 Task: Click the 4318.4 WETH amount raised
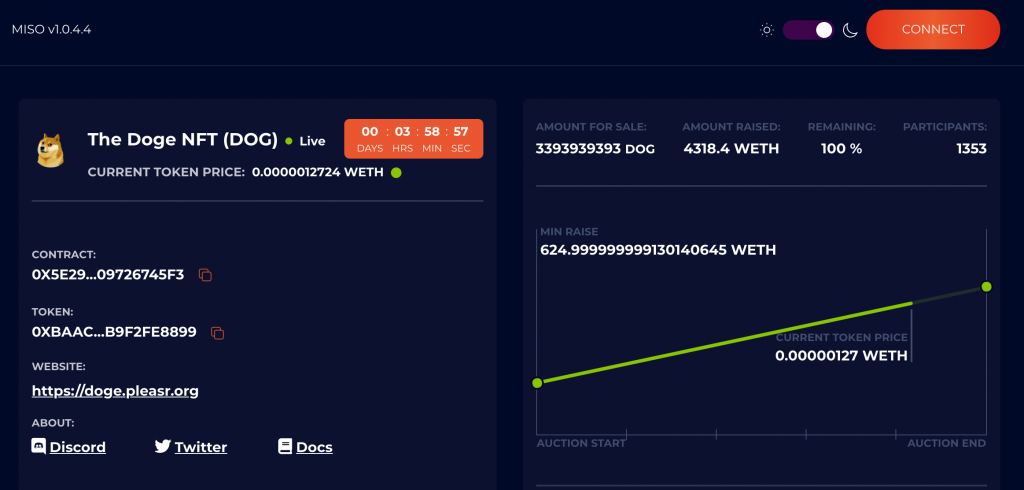(x=731, y=149)
